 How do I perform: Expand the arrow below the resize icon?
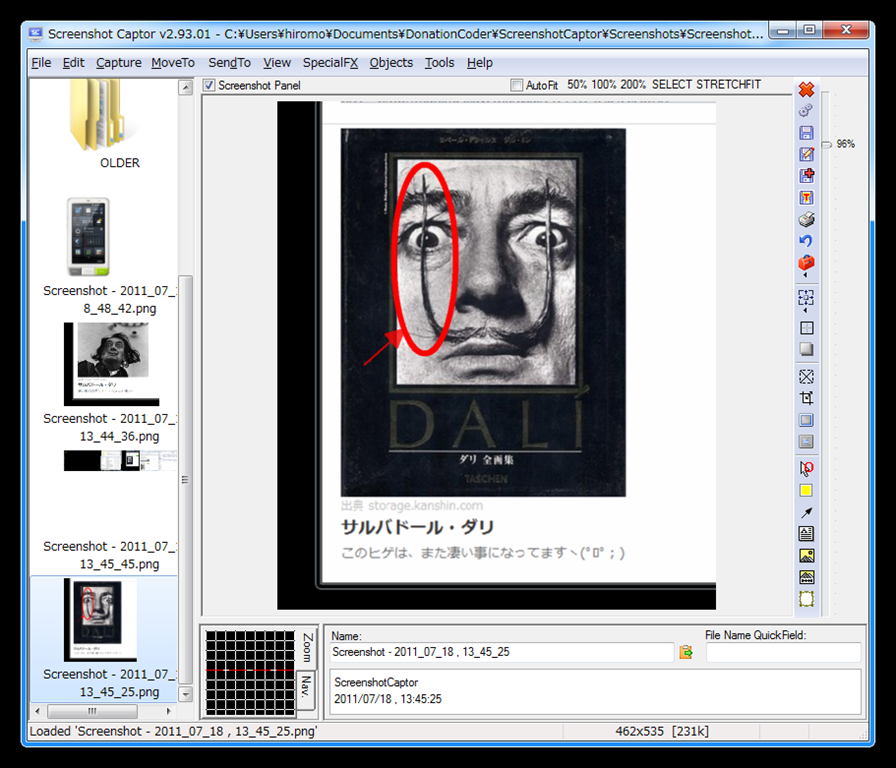tap(806, 310)
